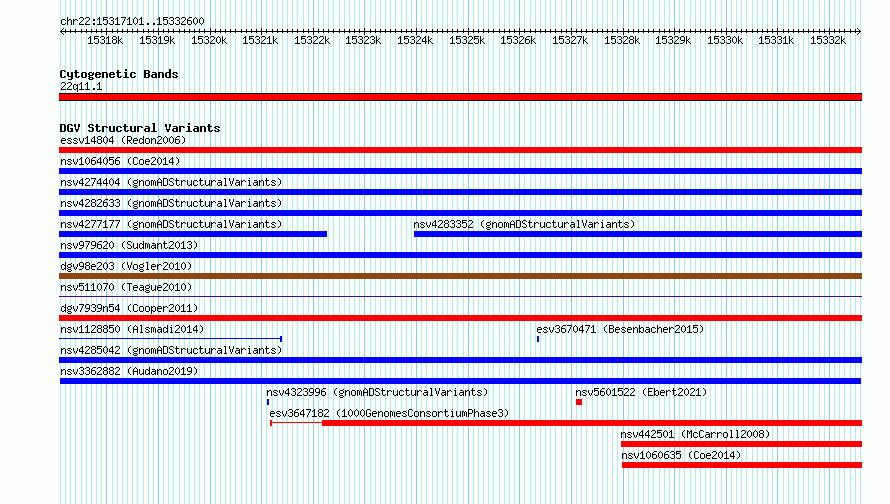Click the small red nsv5601522 marker
The height and width of the screenshot is (504, 890).
[x=579, y=402]
